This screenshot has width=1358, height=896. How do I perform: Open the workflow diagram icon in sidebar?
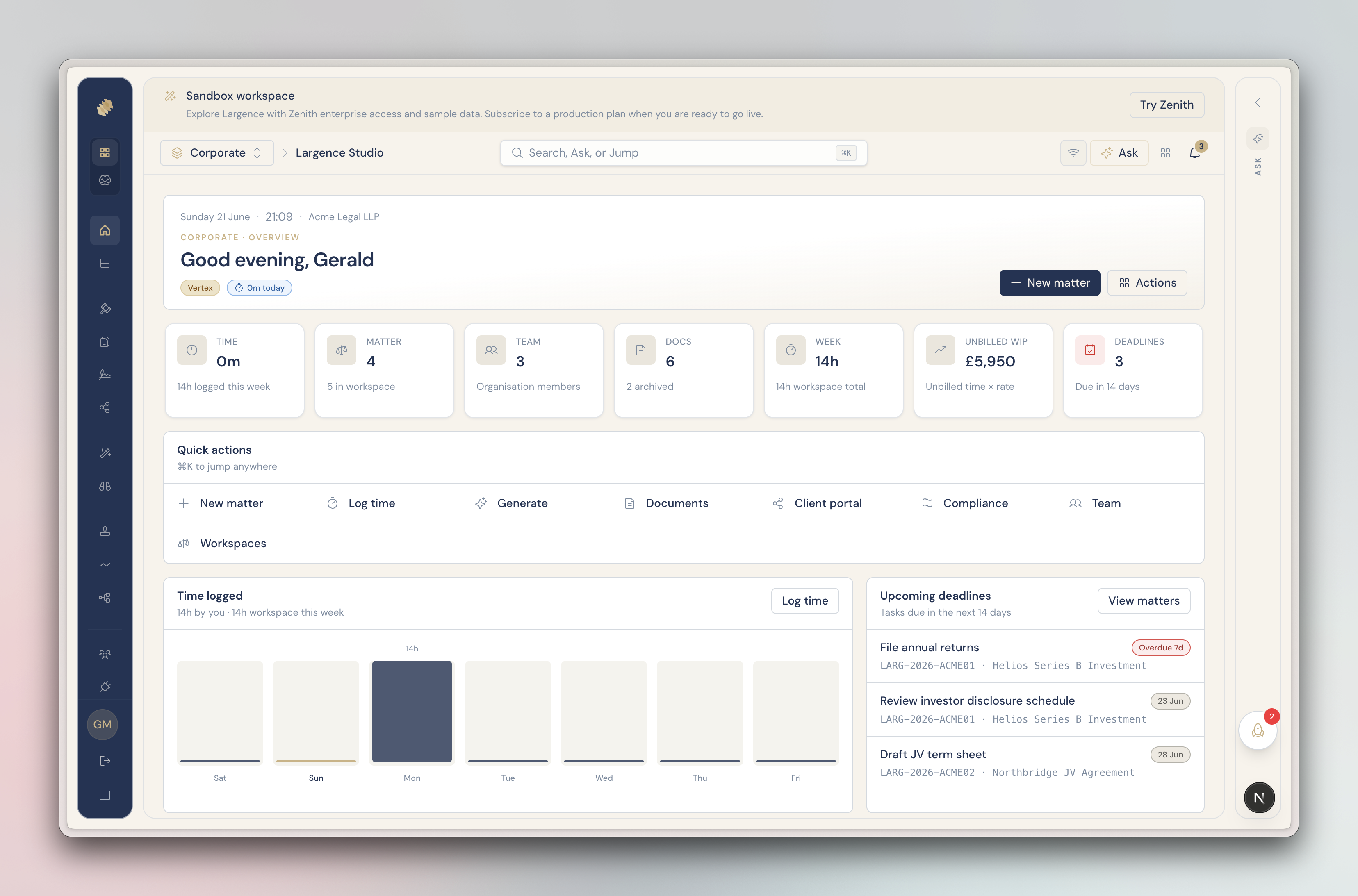[x=105, y=598]
